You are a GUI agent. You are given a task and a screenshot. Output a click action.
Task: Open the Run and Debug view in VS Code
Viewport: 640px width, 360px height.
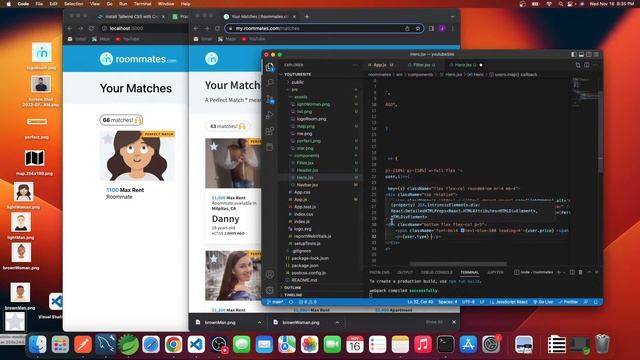(270, 115)
